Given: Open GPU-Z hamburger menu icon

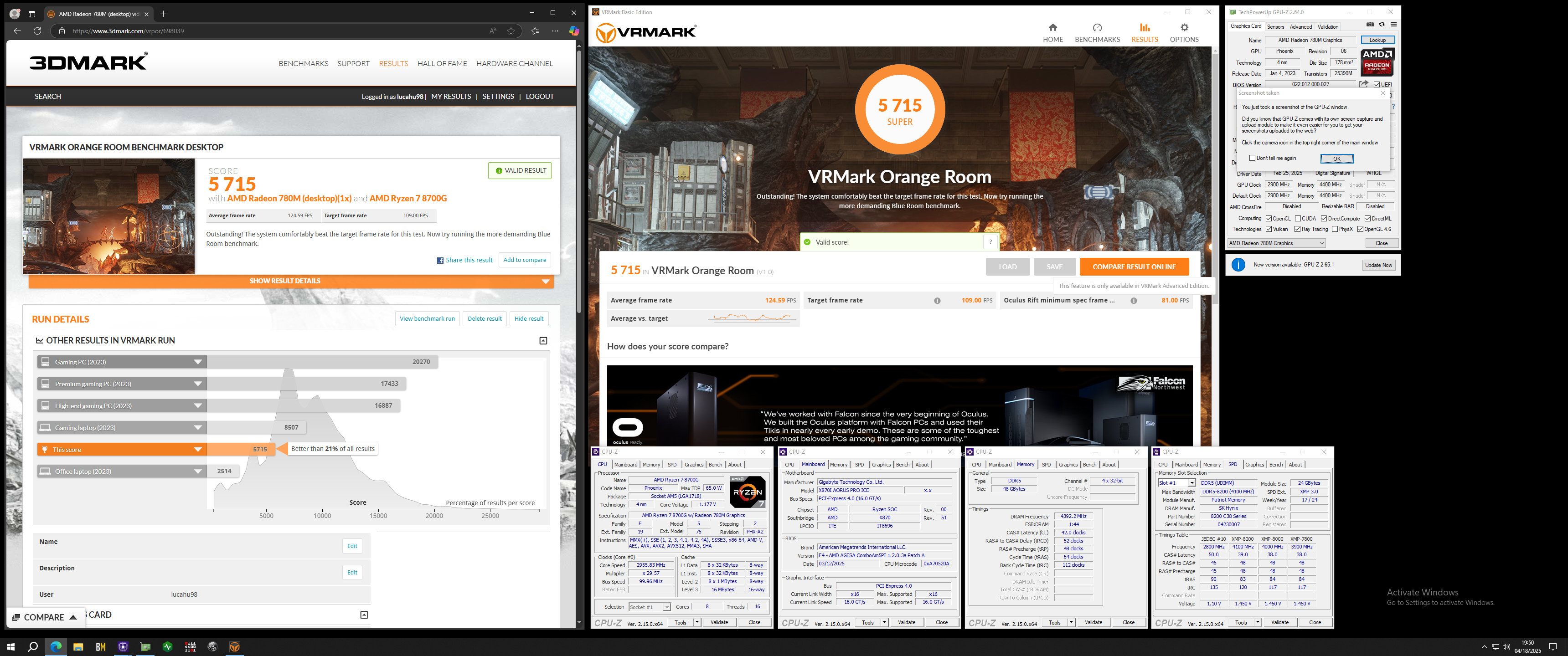Looking at the screenshot, I should tap(1393, 24).
